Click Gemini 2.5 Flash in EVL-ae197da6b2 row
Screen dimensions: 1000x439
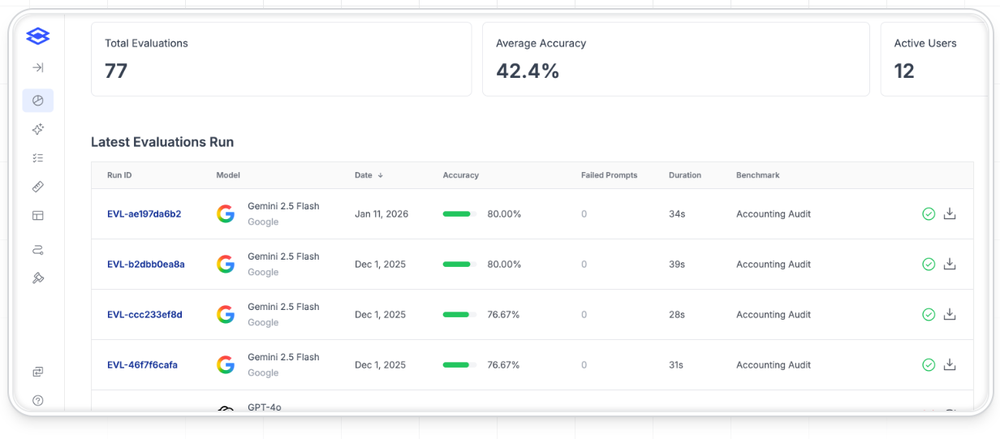tap(283, 206)
